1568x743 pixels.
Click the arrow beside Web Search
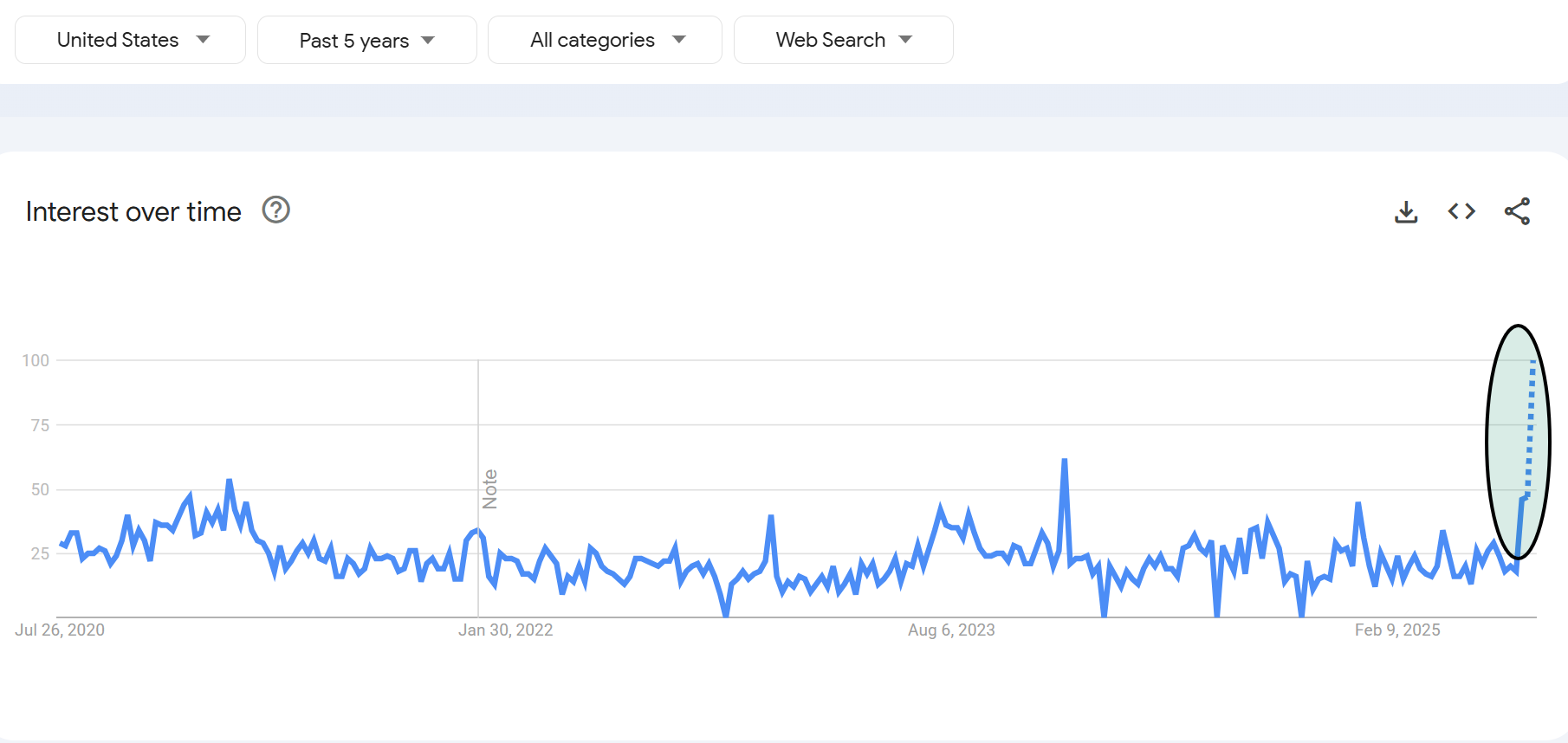[906, 40]
